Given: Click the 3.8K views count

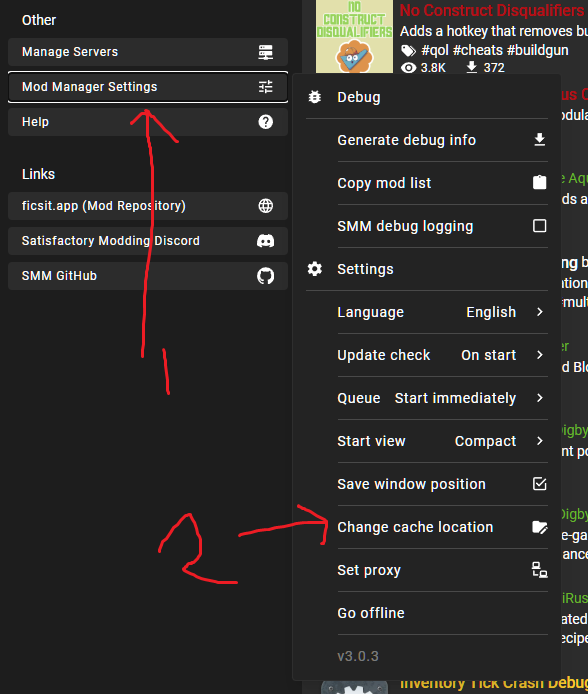Looking at the screenshot, I should click(x=433, y=68).
